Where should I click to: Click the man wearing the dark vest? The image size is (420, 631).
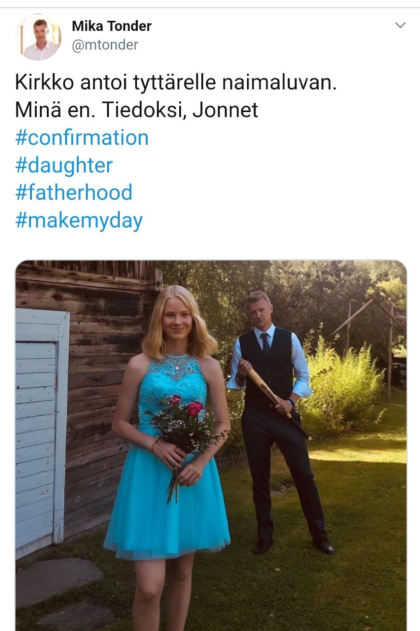[x=280, y=419]
